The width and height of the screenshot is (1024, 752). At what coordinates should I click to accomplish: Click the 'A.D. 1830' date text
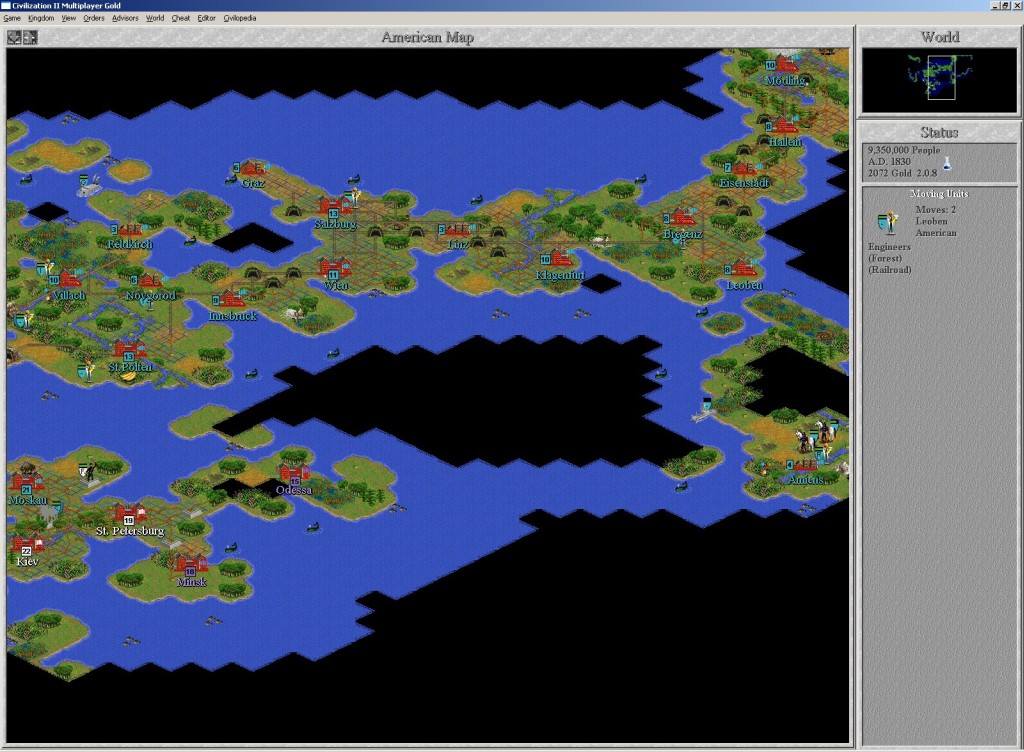tap(889, 161)
